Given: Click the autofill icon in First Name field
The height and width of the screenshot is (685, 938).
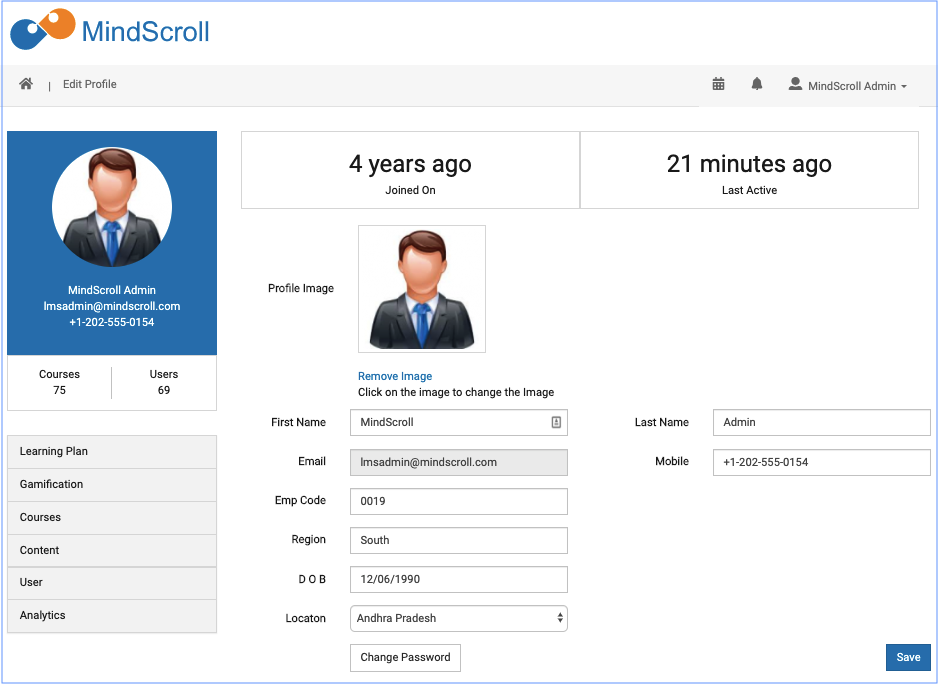Looking at the screenshot, I should coord(556,422).
